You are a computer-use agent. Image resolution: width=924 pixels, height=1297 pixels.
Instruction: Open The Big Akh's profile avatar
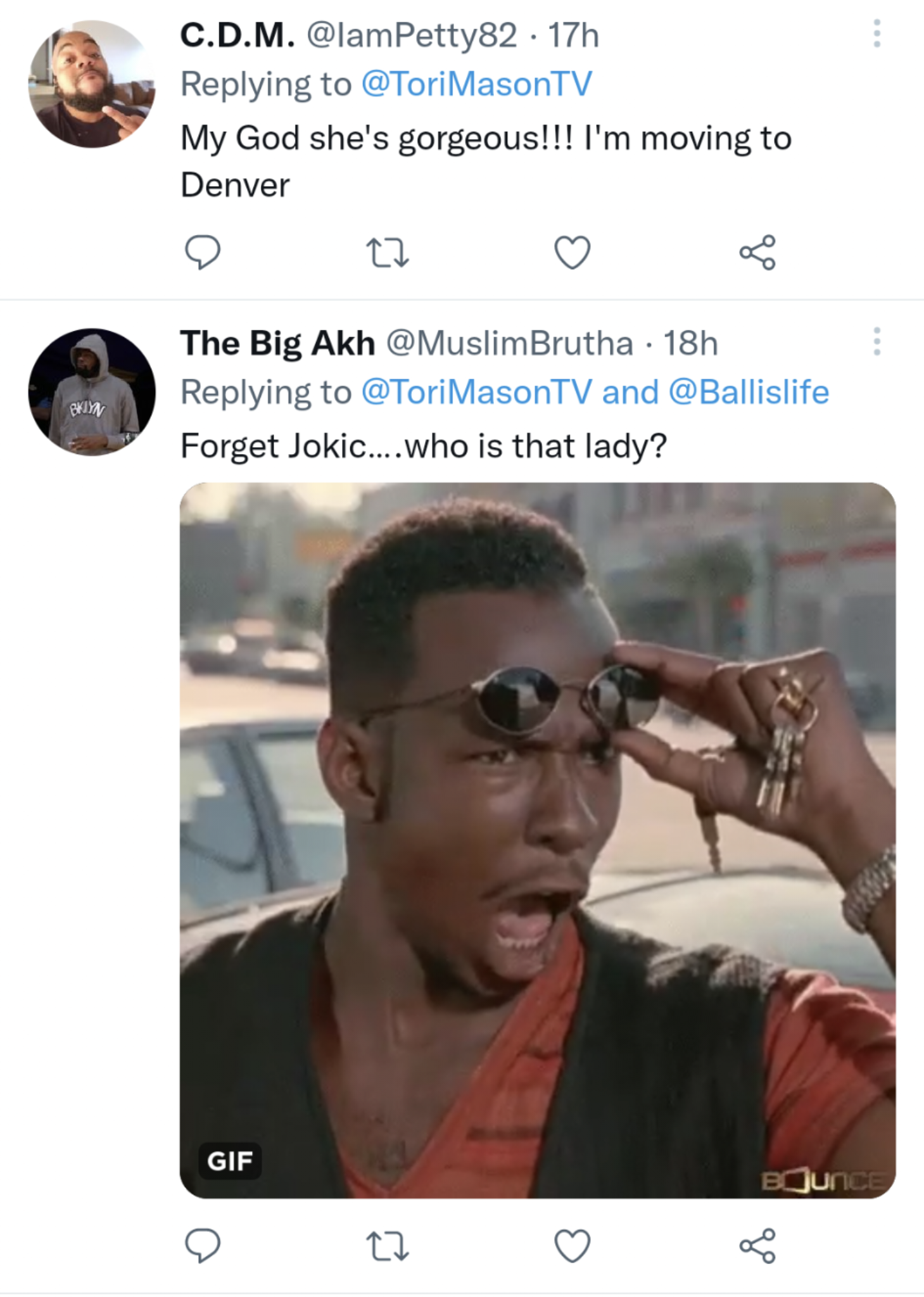tap(92, 391)
